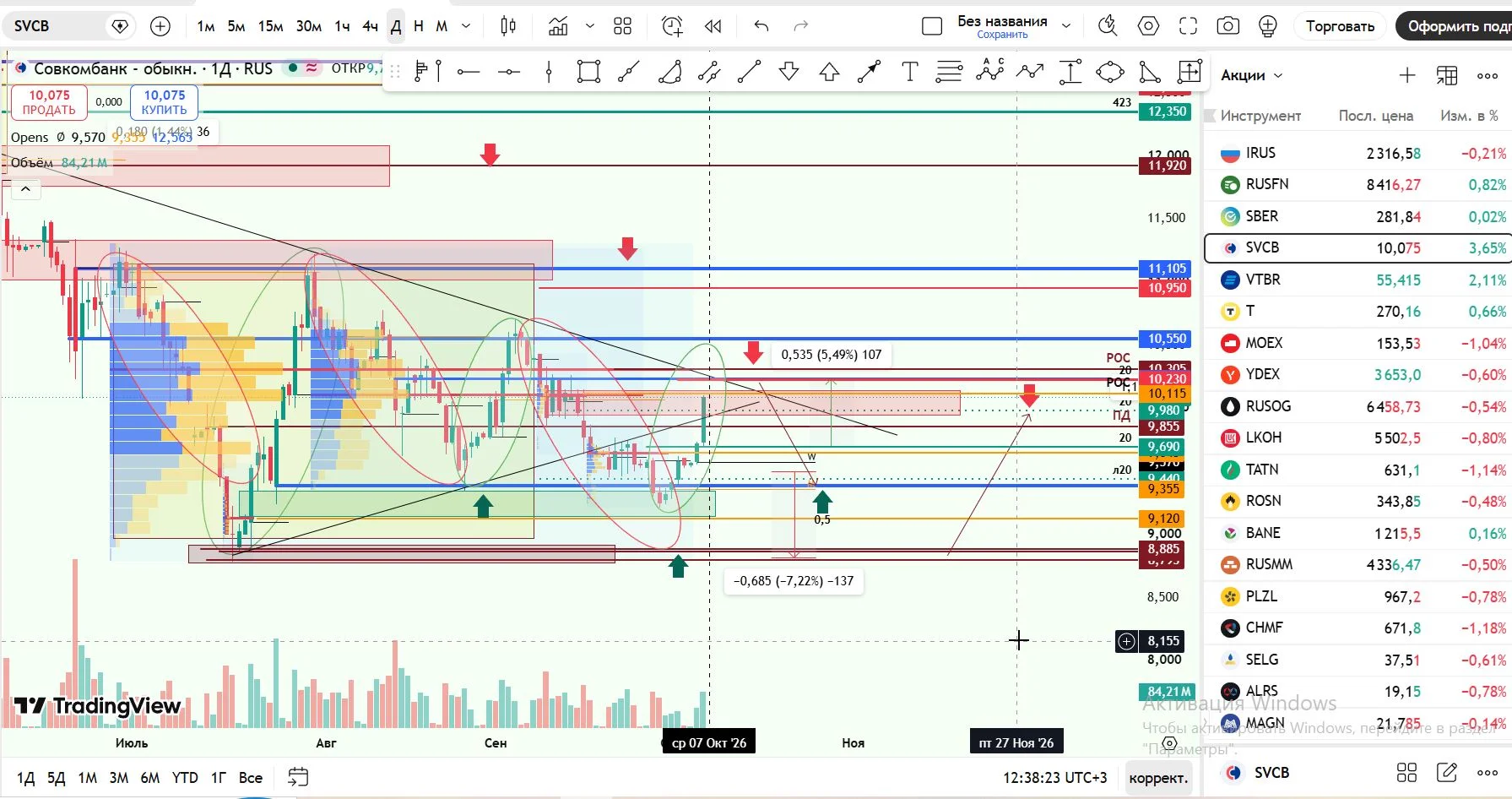This screenshot has height=799, width=1512.
Task: Open chart settings hexagon icon
Action: click(1148, 26)
